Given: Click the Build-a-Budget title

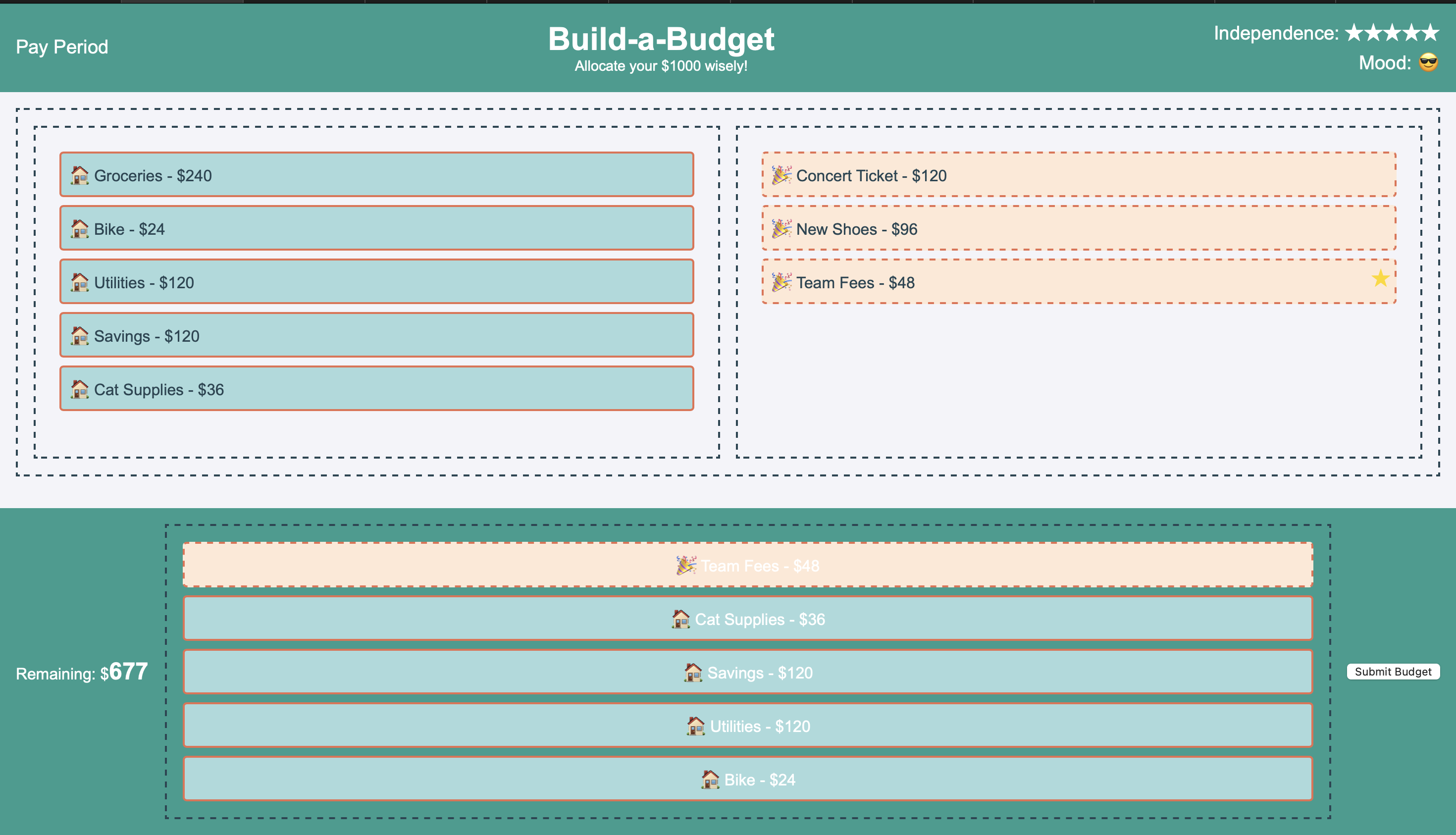Looking at the screenshot, I should pos(661,39).
